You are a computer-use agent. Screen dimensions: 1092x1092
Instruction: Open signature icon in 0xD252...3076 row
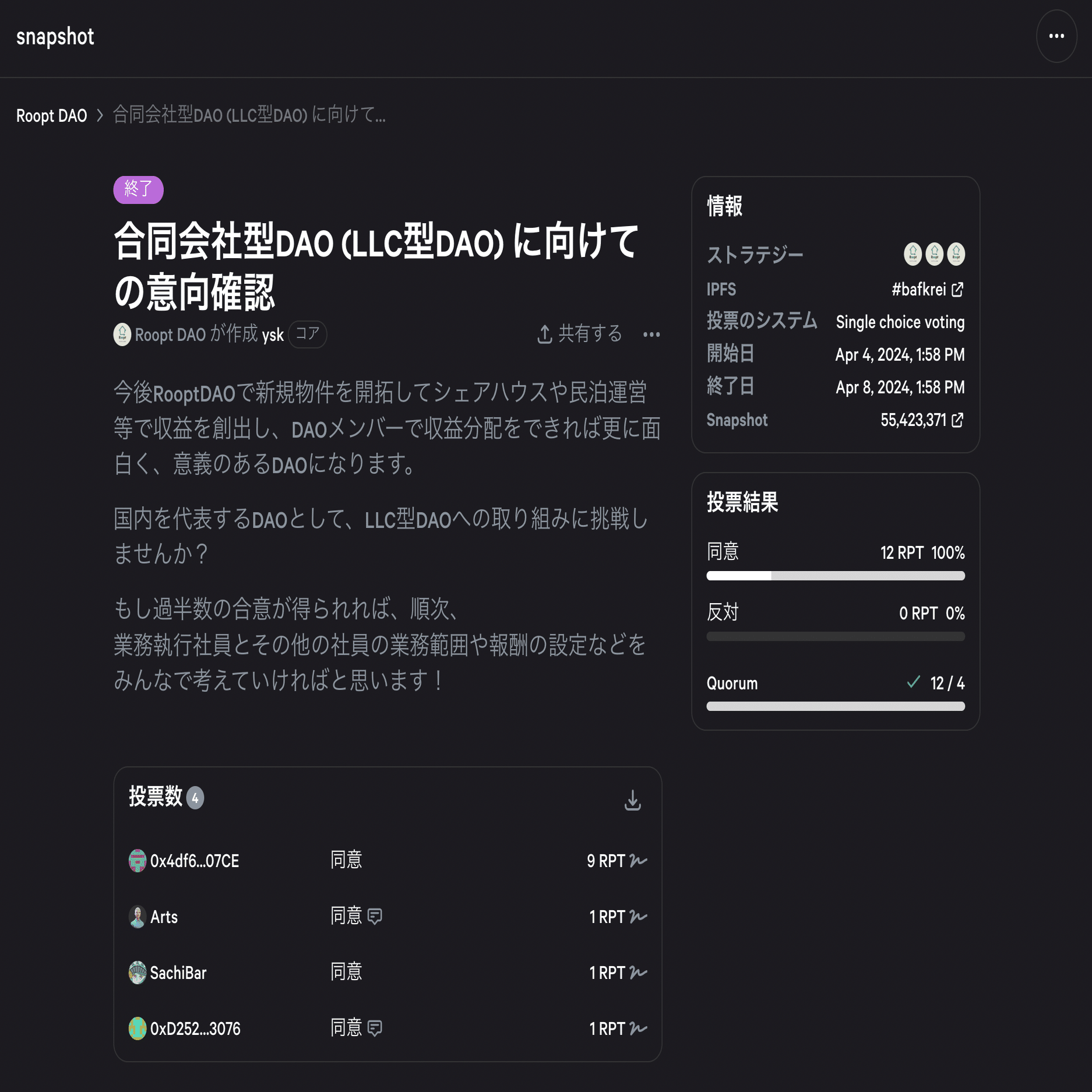point(638,1028)
